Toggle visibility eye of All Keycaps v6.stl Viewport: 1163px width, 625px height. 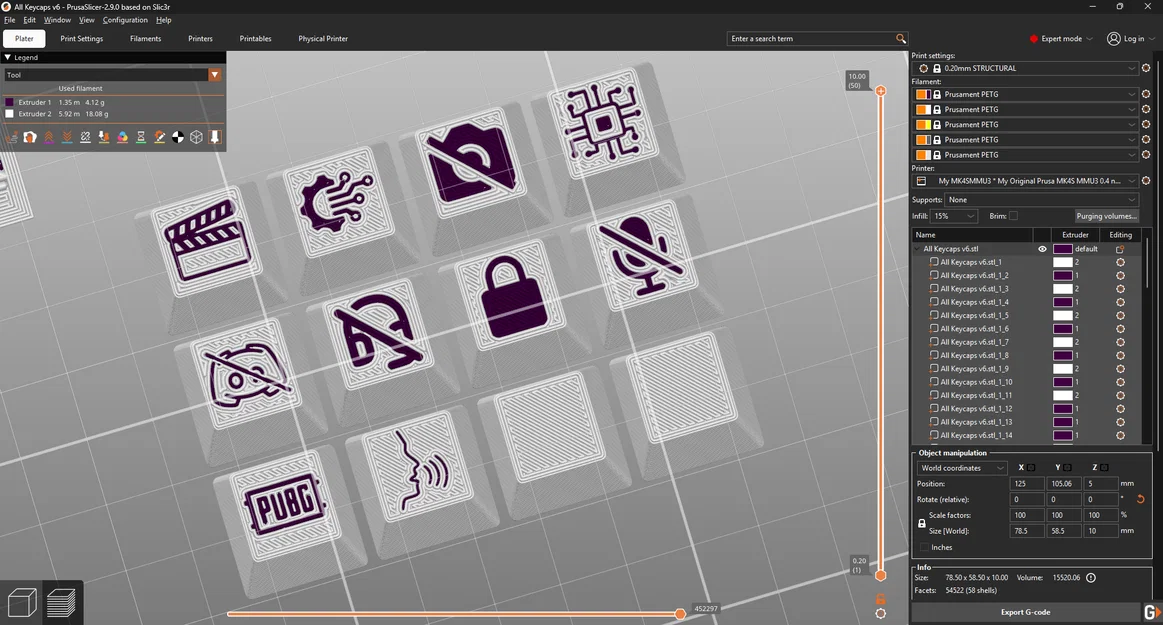point(1042,249)
